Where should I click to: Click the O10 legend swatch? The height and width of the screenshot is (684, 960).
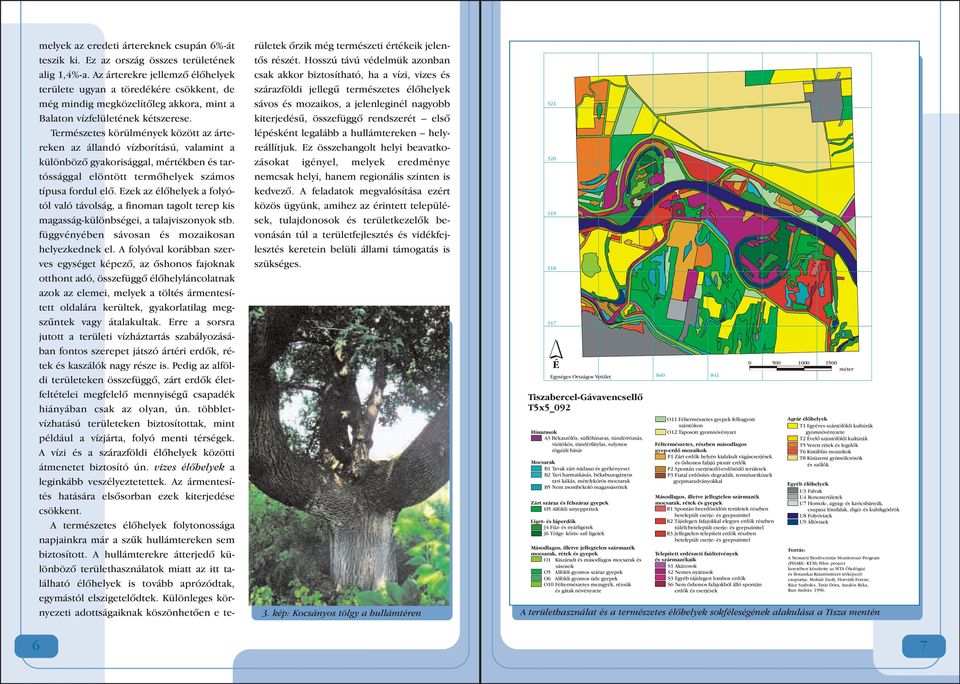[536, 584]
